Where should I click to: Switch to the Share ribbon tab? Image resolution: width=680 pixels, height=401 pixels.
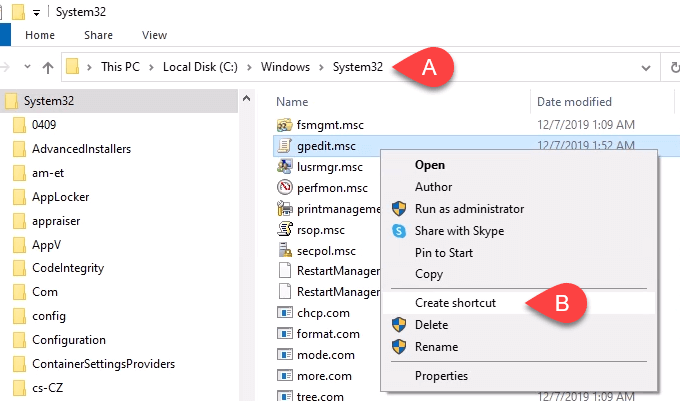click(x=98, y=35)
